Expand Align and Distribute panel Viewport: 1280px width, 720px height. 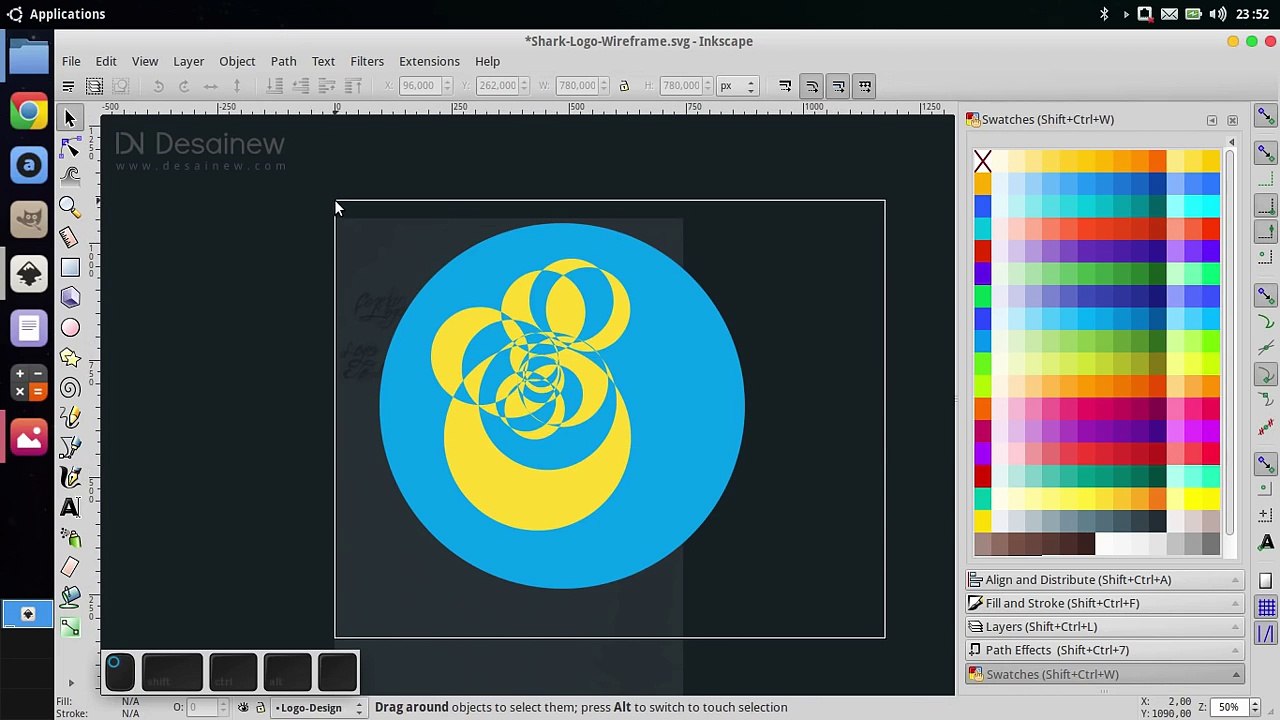click(x=1104, y=580)
